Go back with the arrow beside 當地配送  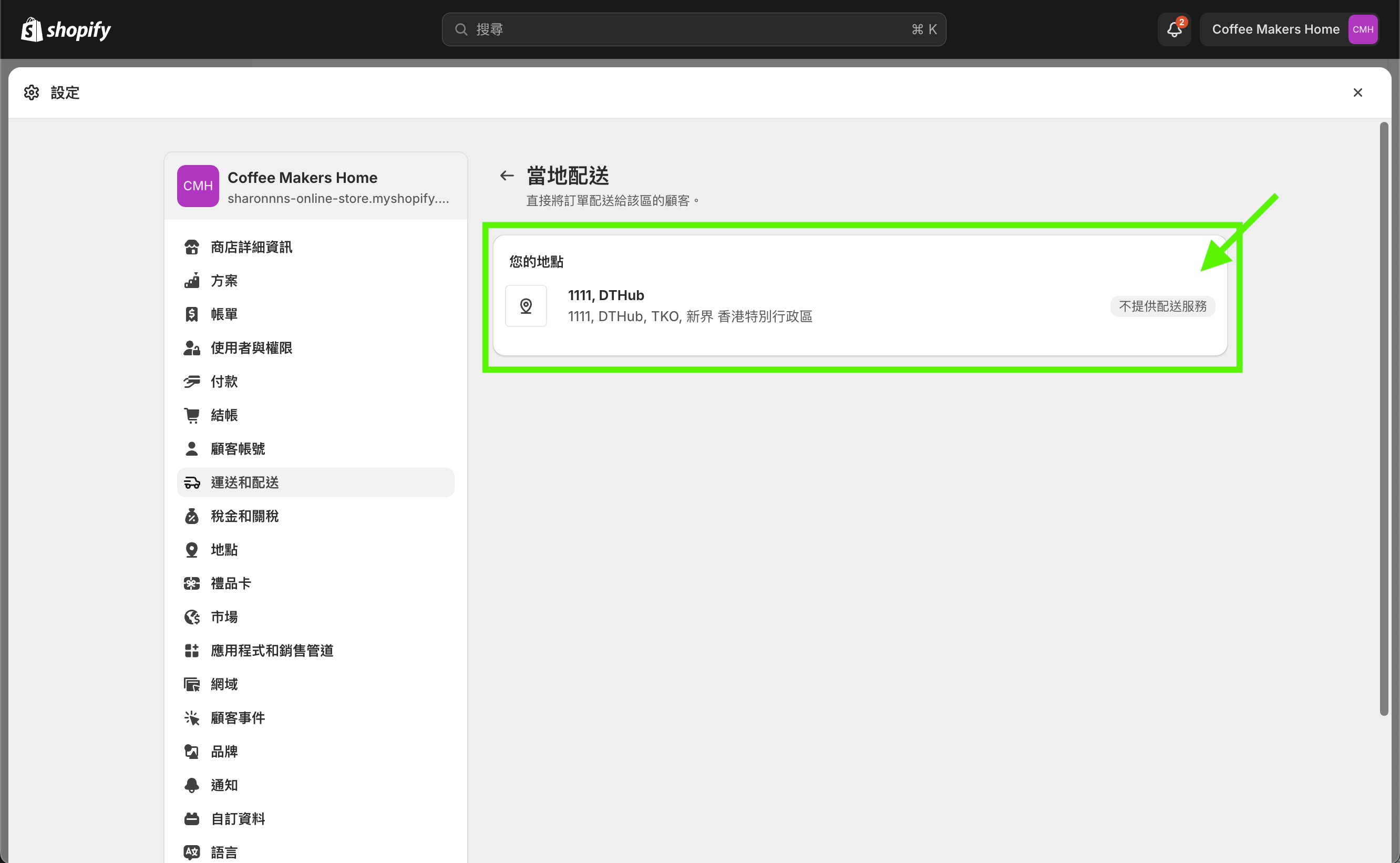(x=507, y=175)
